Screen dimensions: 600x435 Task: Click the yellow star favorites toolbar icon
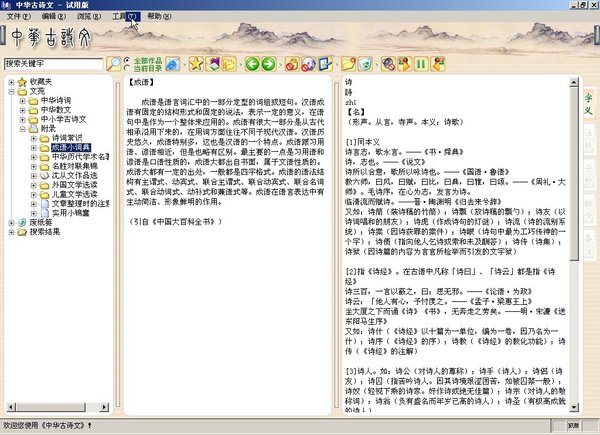tap(196, 65)
